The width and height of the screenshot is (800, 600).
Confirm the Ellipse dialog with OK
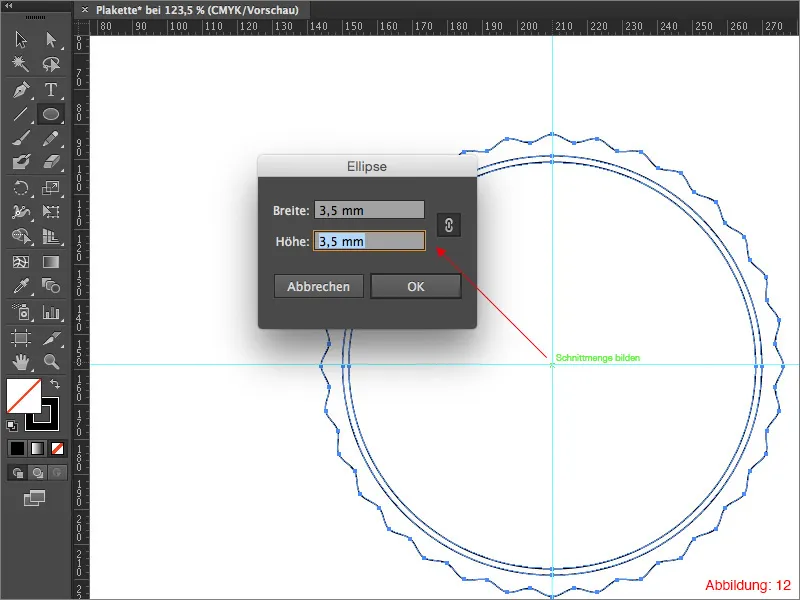pos(416,286)
